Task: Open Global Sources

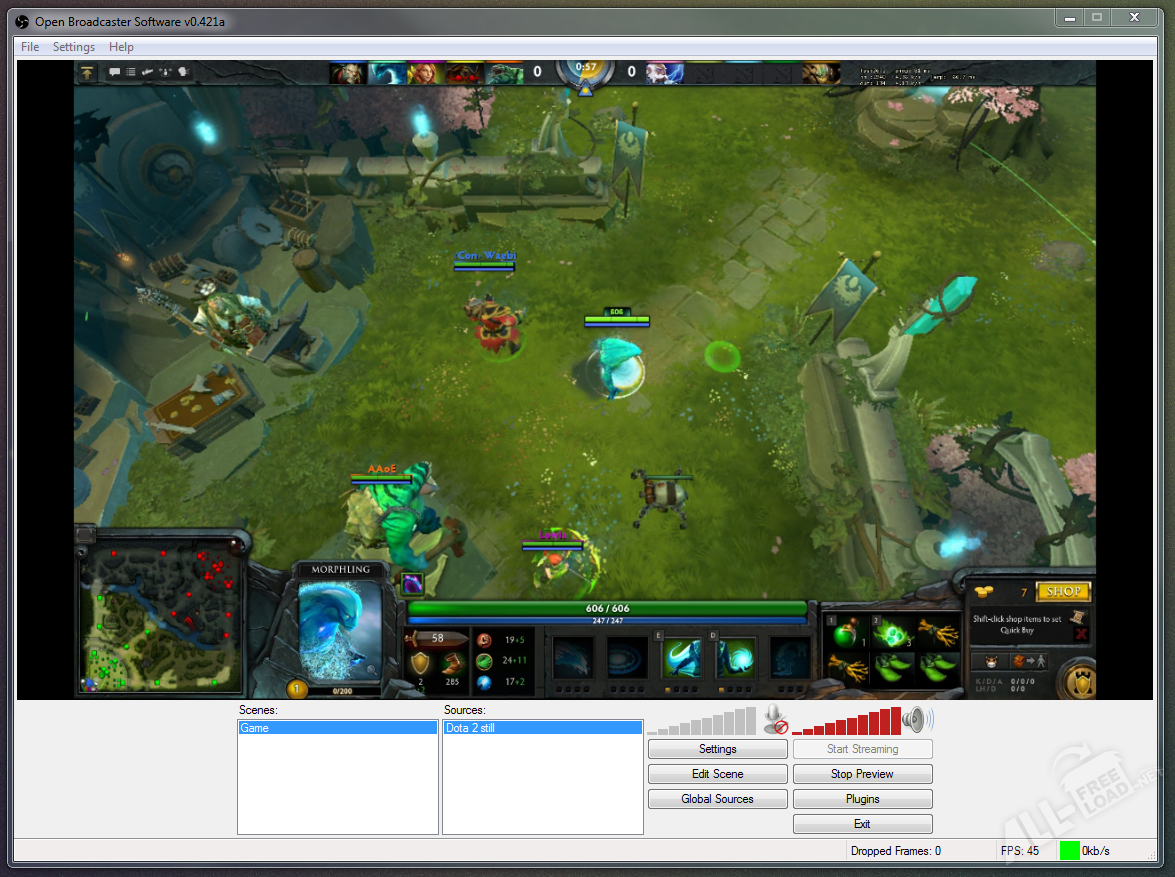Action: point(717,799)
